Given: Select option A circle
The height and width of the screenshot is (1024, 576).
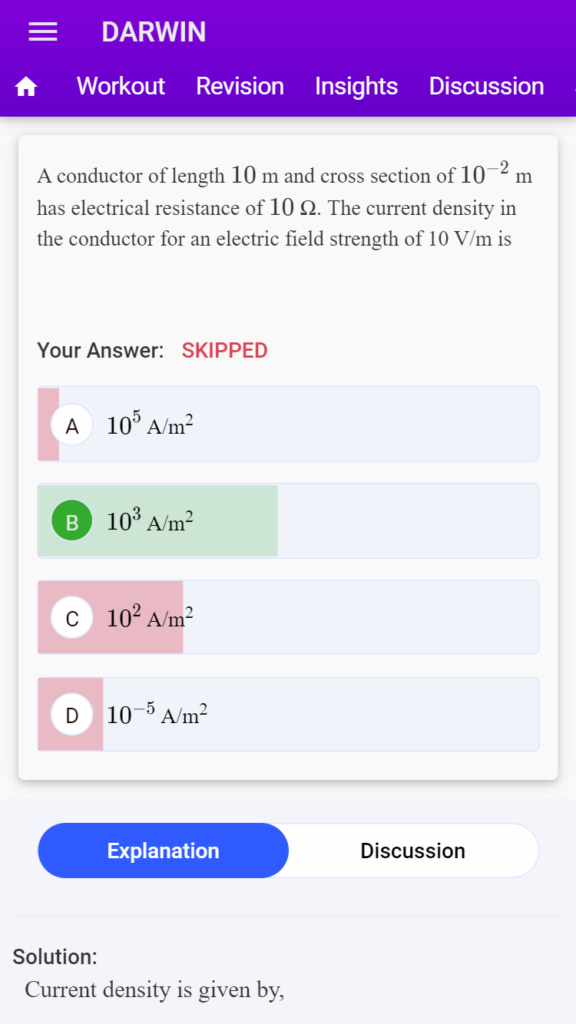Looking at the screenshot, I should click(x=72, y=425).
